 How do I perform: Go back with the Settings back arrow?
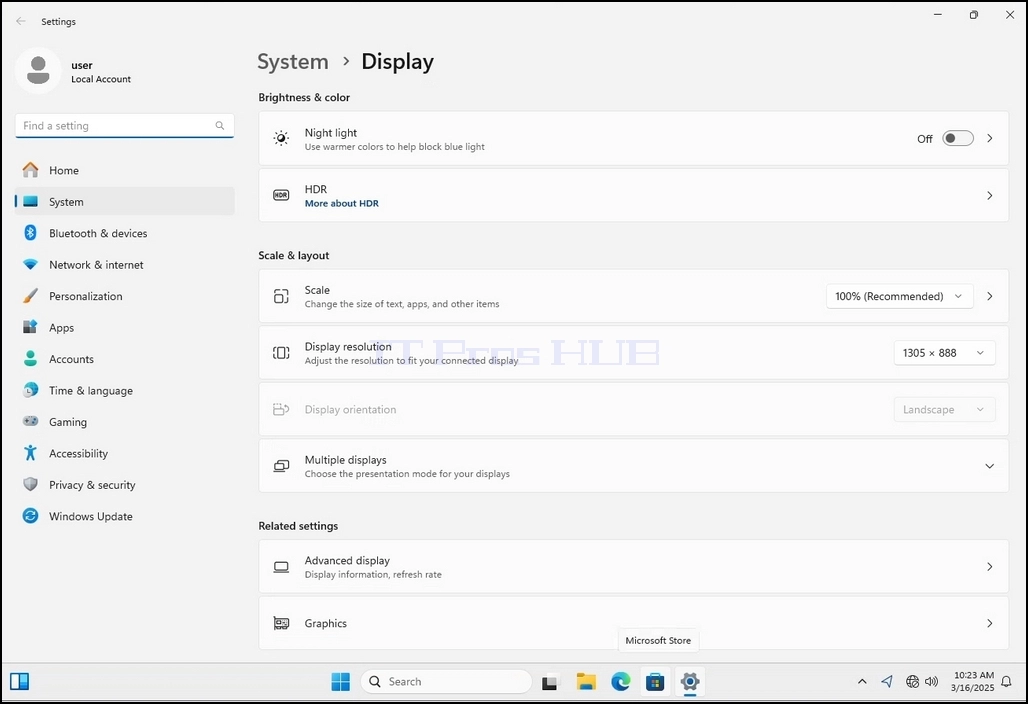[x=21, y=22]
